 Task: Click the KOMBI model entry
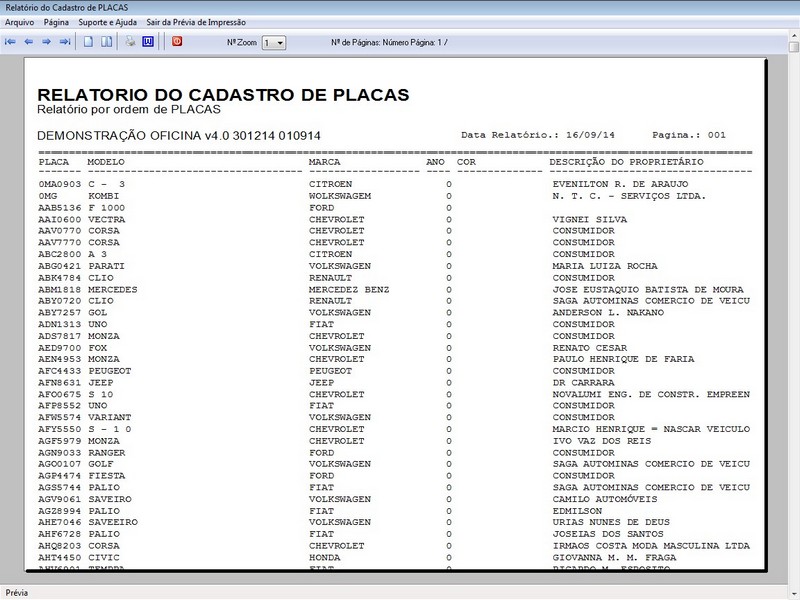104,196
